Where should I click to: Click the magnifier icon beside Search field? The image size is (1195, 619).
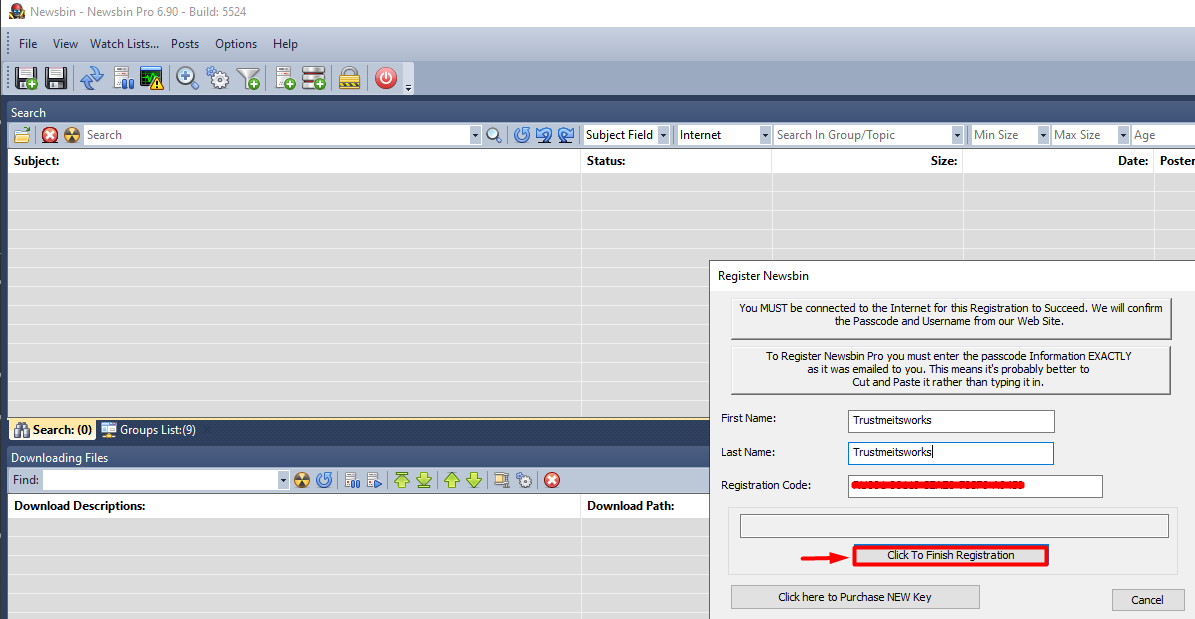[x=494, y=135]
